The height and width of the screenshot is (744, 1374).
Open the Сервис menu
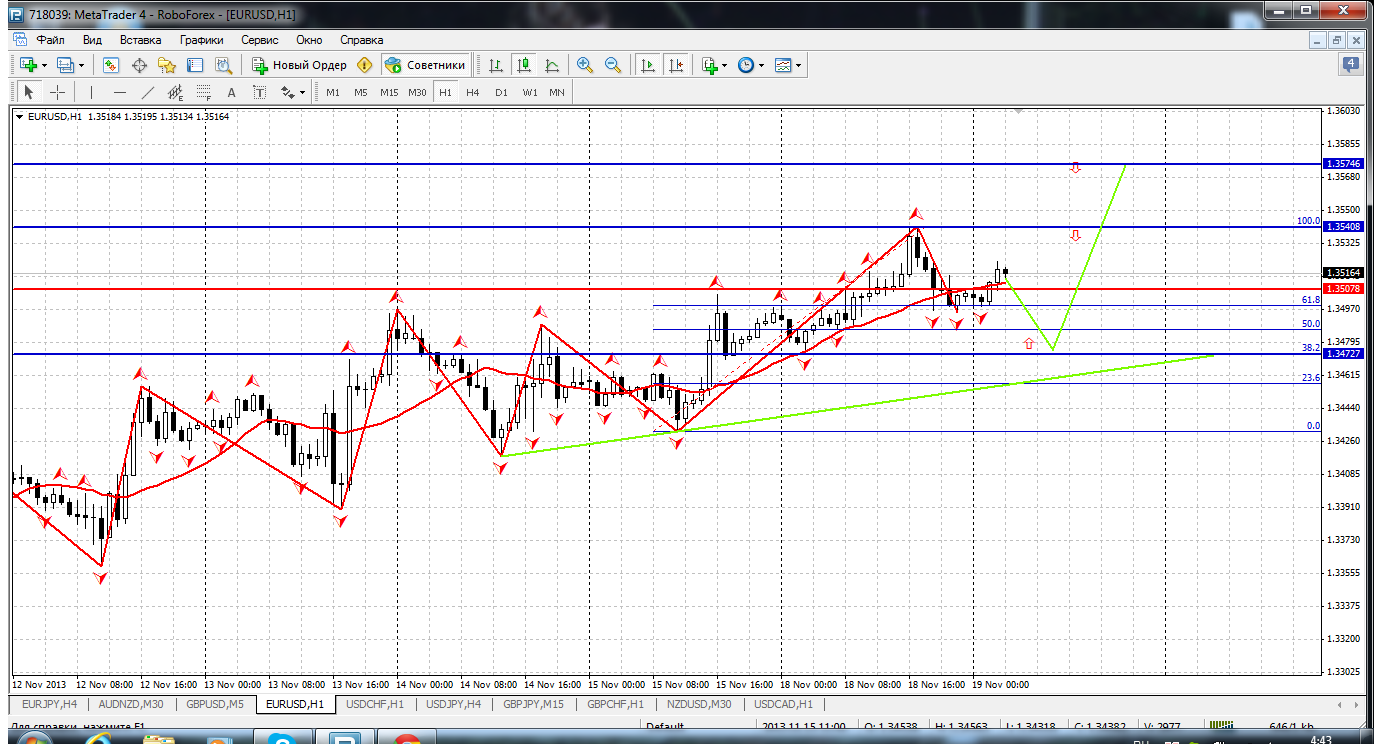pos(260,40)
